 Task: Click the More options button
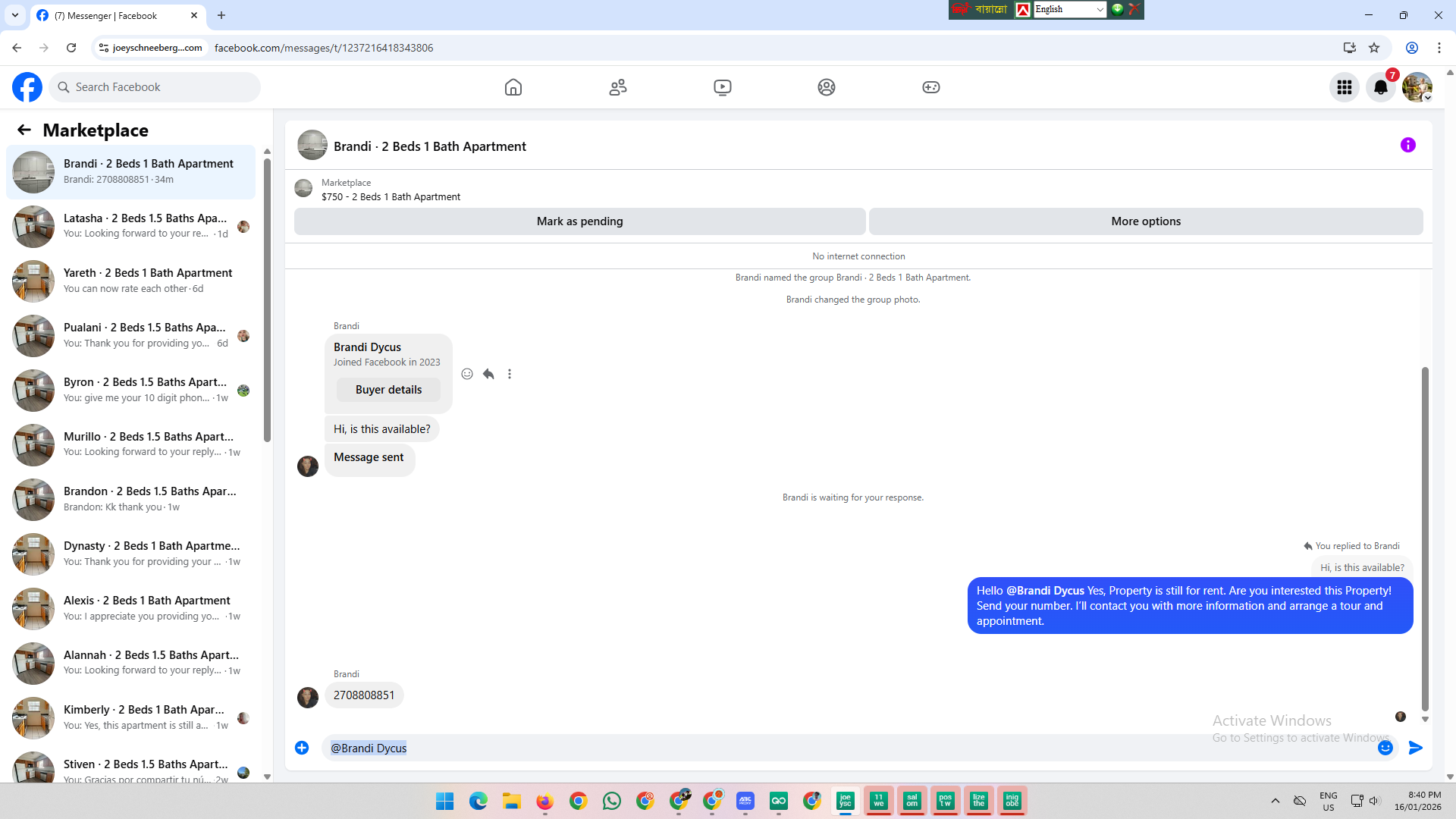point(1146,221)
